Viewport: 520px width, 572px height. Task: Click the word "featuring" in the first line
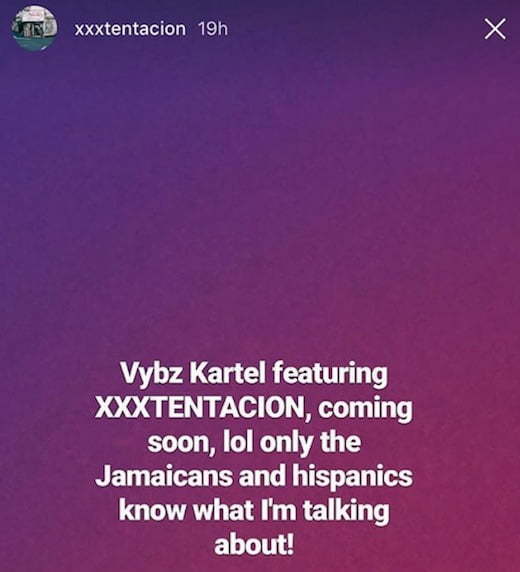coord(331,375)
